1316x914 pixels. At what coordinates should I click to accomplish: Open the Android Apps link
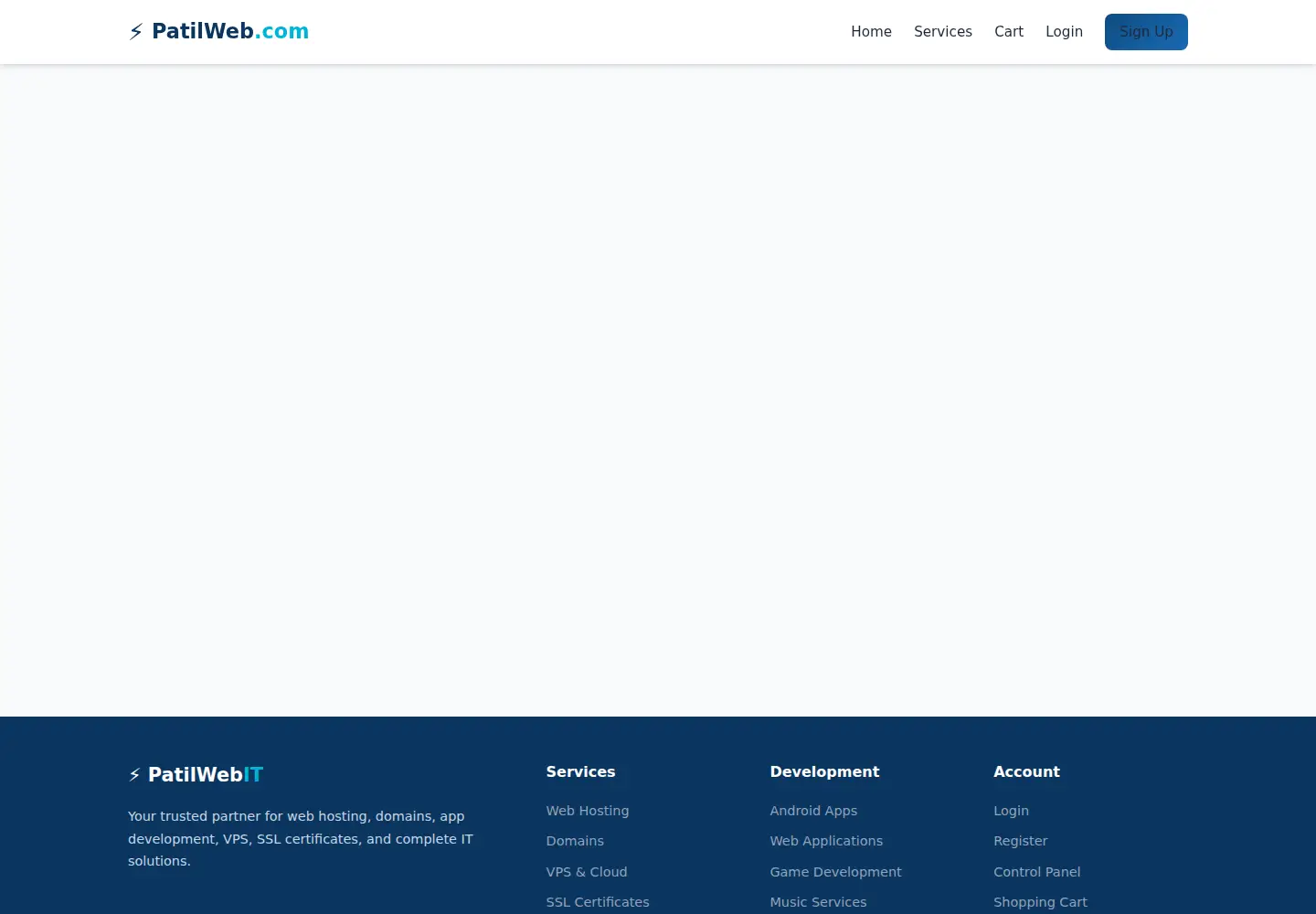click(813, 811)
